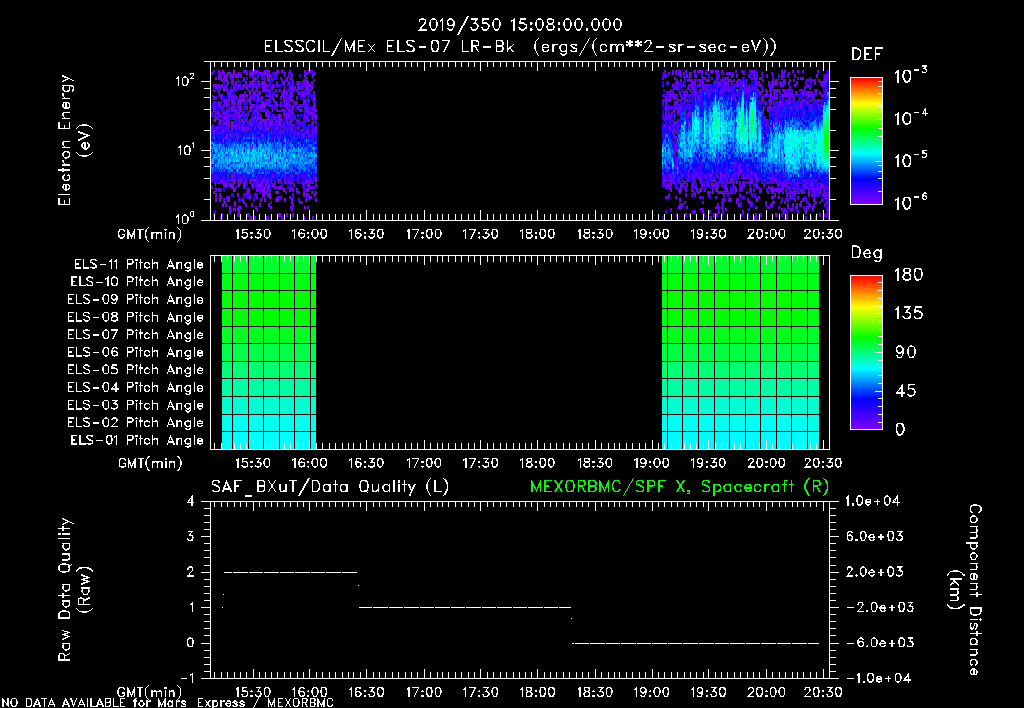The height and width of the screenshot is (708, 1024).
Task: Click the Deg pitch angle color bar
Action: [866, 352]
